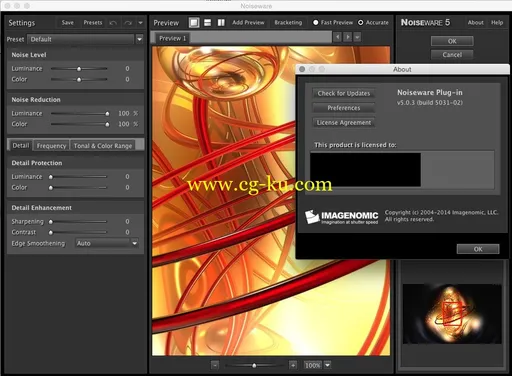
Task: Click Add Preview in toolbar
Action: pos(248,23)
